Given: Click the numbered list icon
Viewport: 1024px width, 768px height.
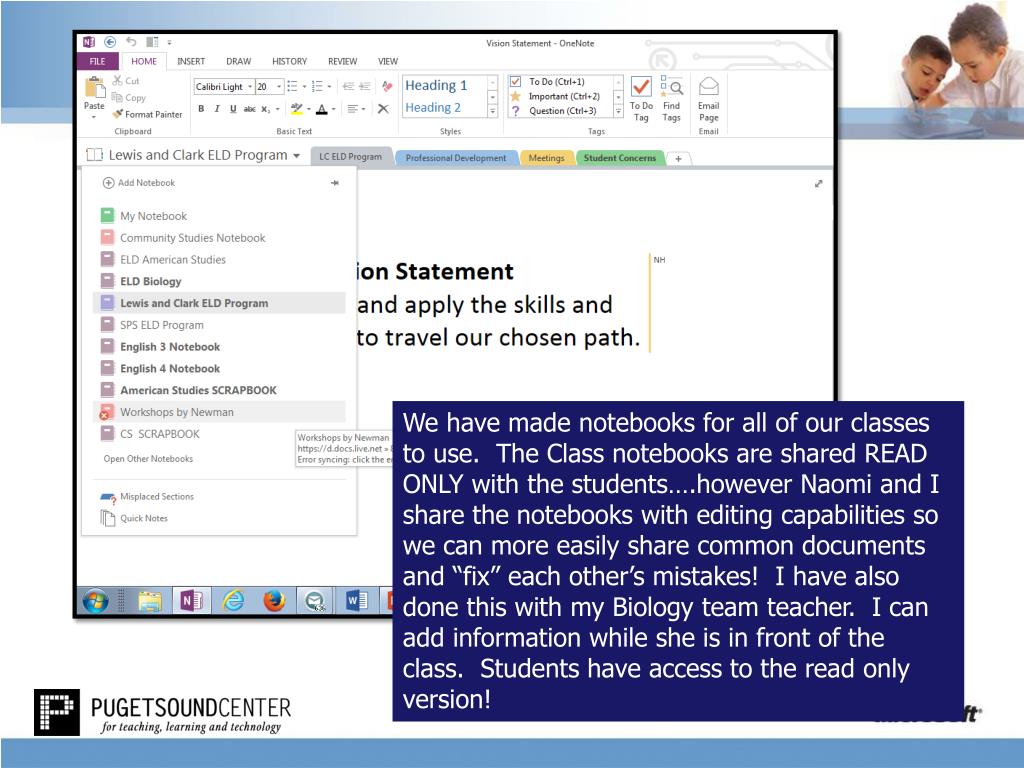Looking at the screenshot, I should 317,86.
